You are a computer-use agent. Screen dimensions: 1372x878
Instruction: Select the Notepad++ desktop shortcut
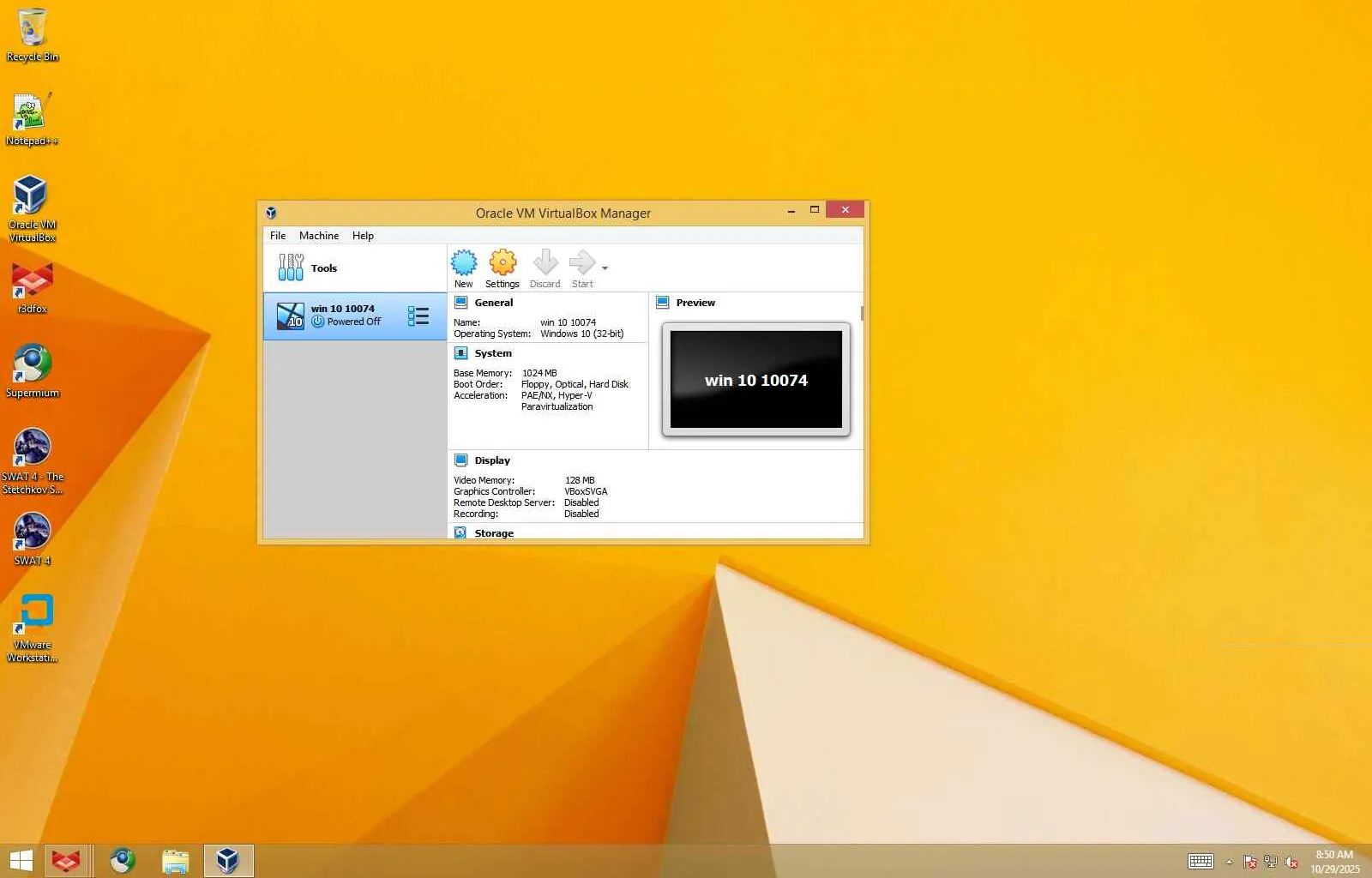tap(33, 119)
